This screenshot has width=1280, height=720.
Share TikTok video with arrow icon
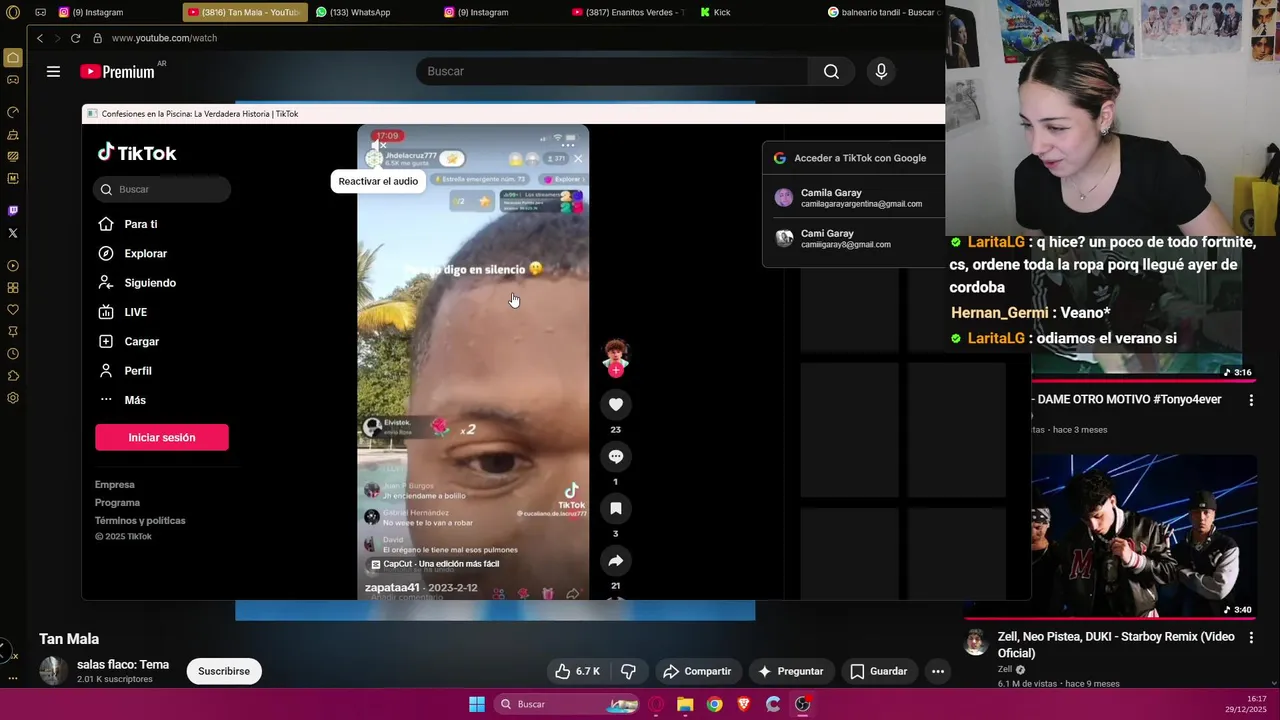(x=616, y=560)
